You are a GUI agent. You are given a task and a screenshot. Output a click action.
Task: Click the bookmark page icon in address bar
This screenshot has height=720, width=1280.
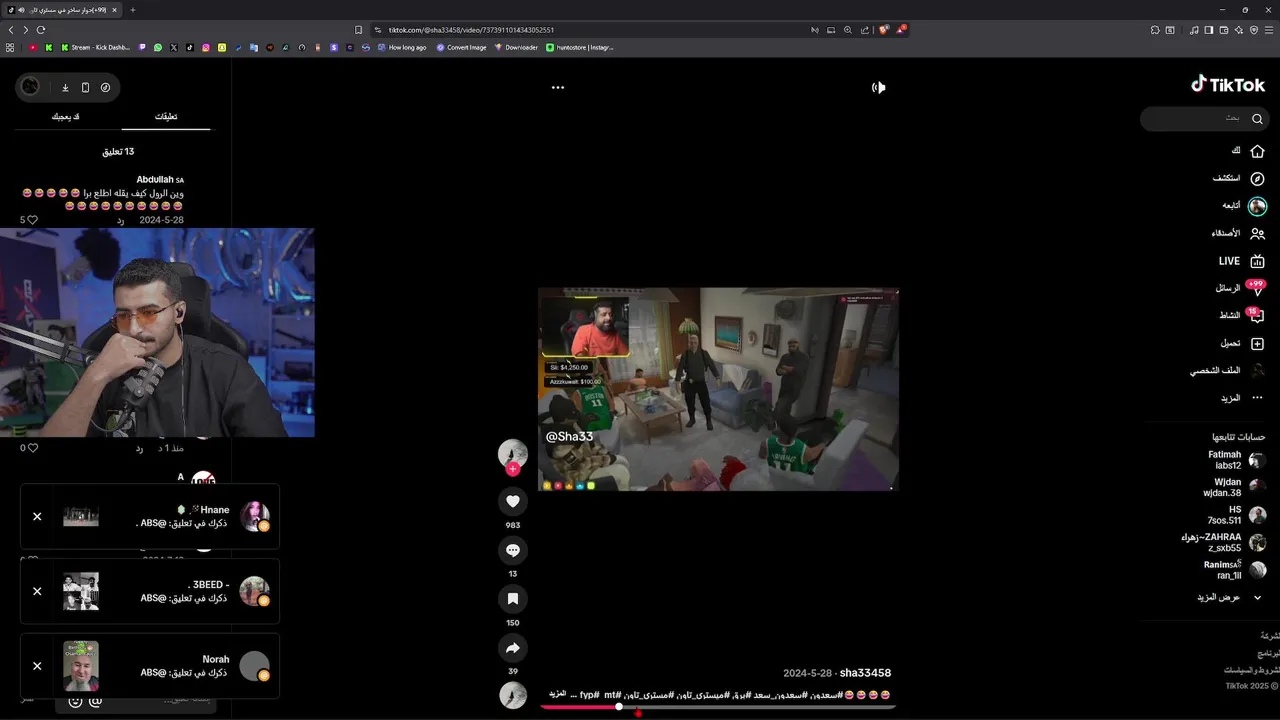tap(359, 30)
